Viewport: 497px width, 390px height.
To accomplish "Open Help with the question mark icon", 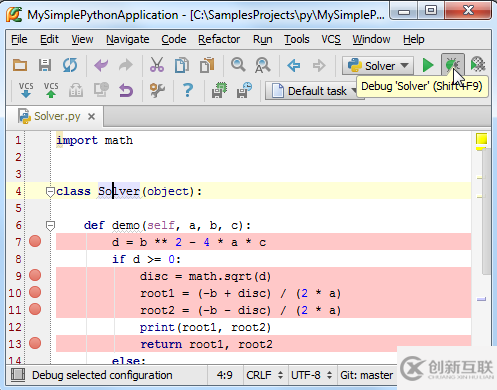I will [188, 90].
